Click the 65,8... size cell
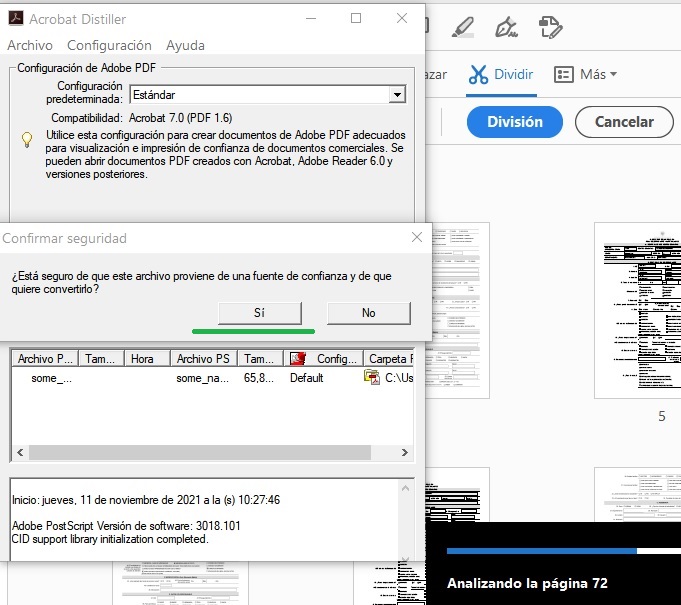This screenshot has height=605, width=681. tap(259, 378)
